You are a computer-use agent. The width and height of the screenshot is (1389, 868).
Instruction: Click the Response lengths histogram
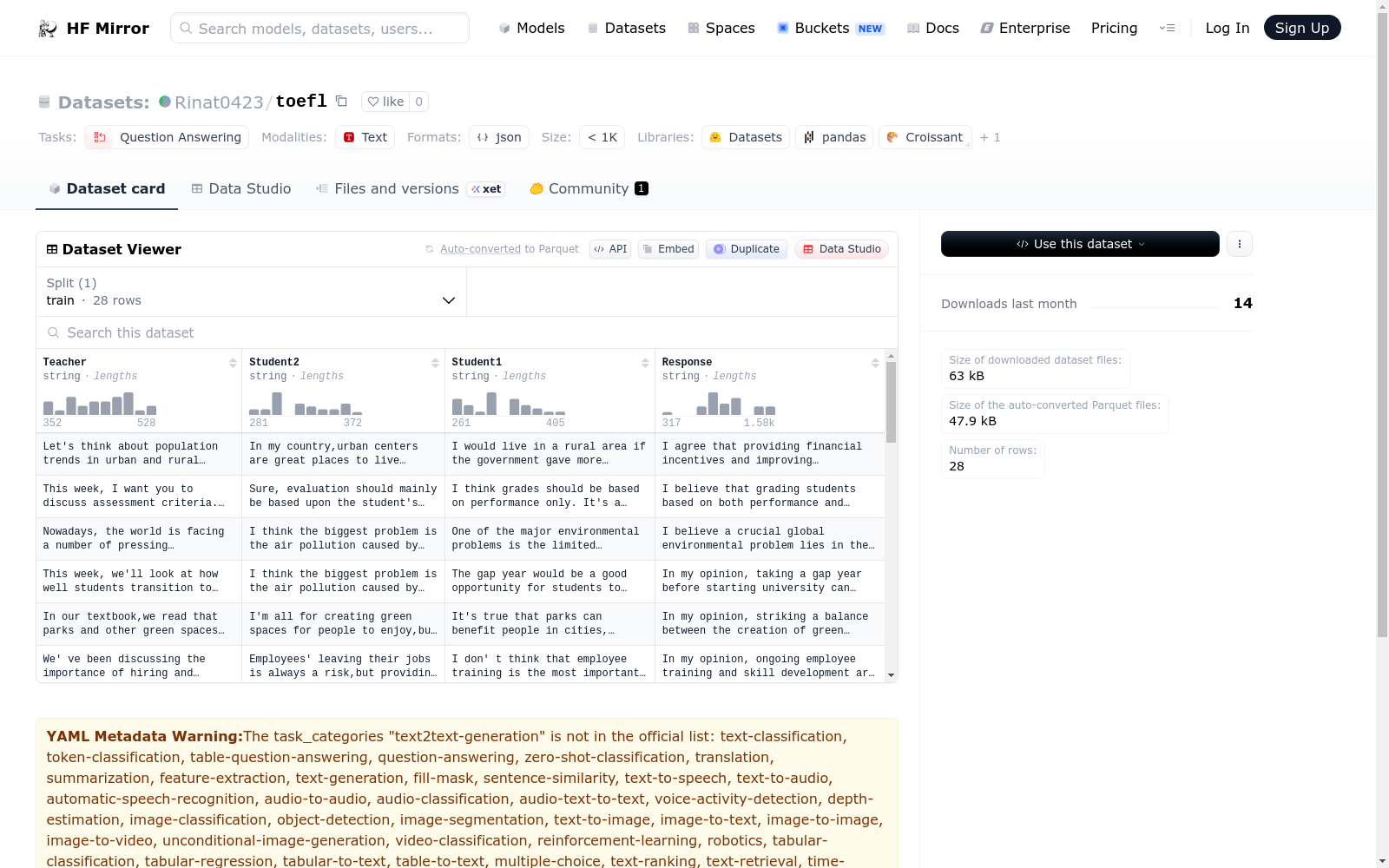click(x=719, y=403)
